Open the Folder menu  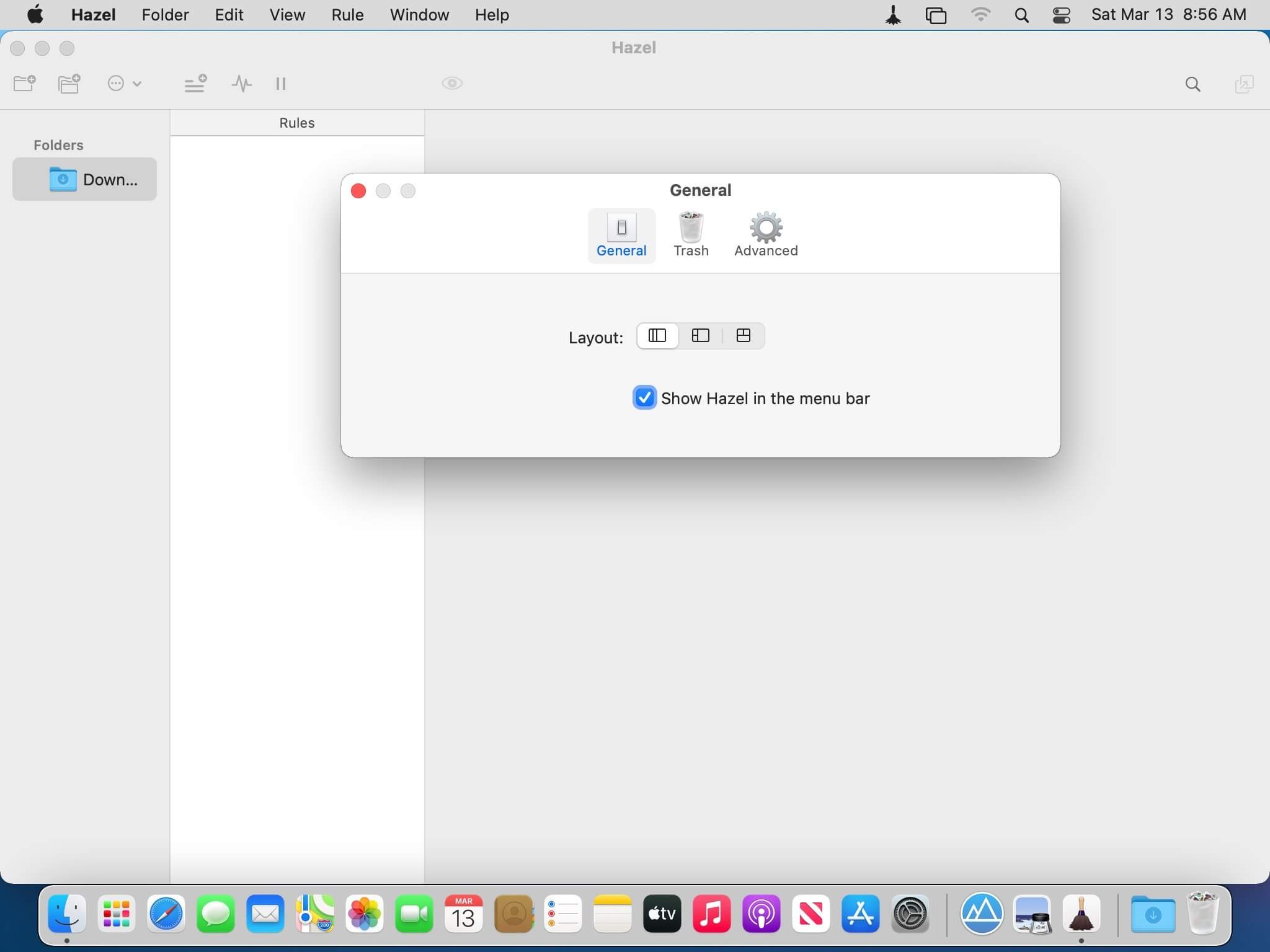tap(165, 15)
